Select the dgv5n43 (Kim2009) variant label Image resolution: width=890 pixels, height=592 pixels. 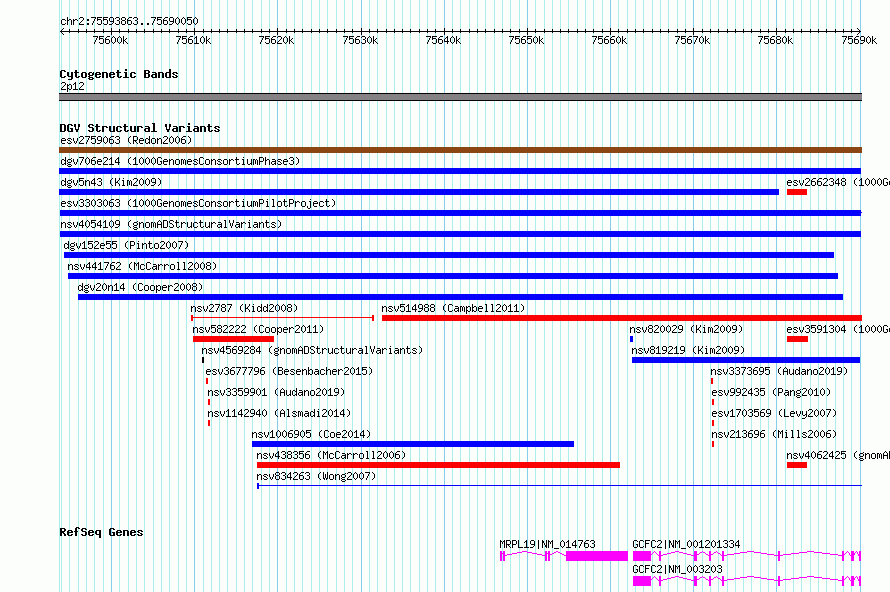(x=111, y=182)
